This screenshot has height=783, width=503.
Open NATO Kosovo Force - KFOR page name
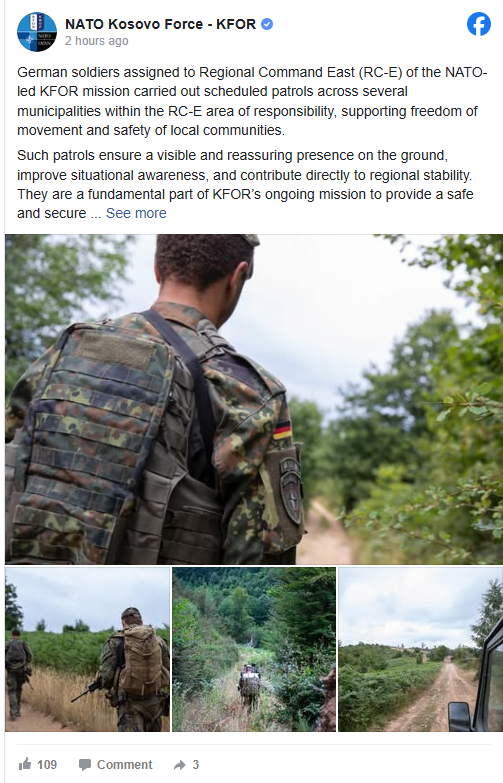(160, 24)
